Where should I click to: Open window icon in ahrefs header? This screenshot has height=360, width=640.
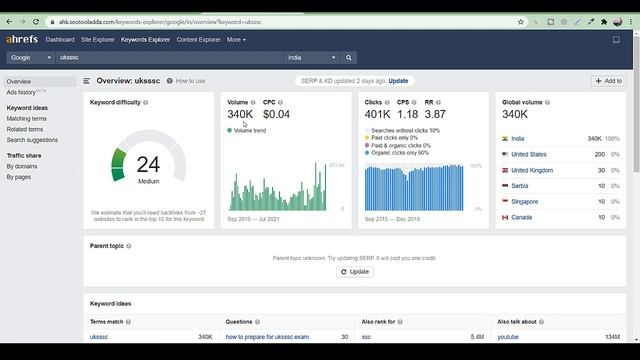pyautogui.click(x=616, y=40)
